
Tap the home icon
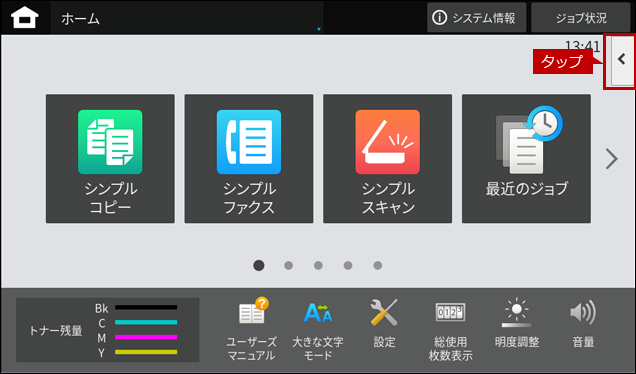(25, 18)
